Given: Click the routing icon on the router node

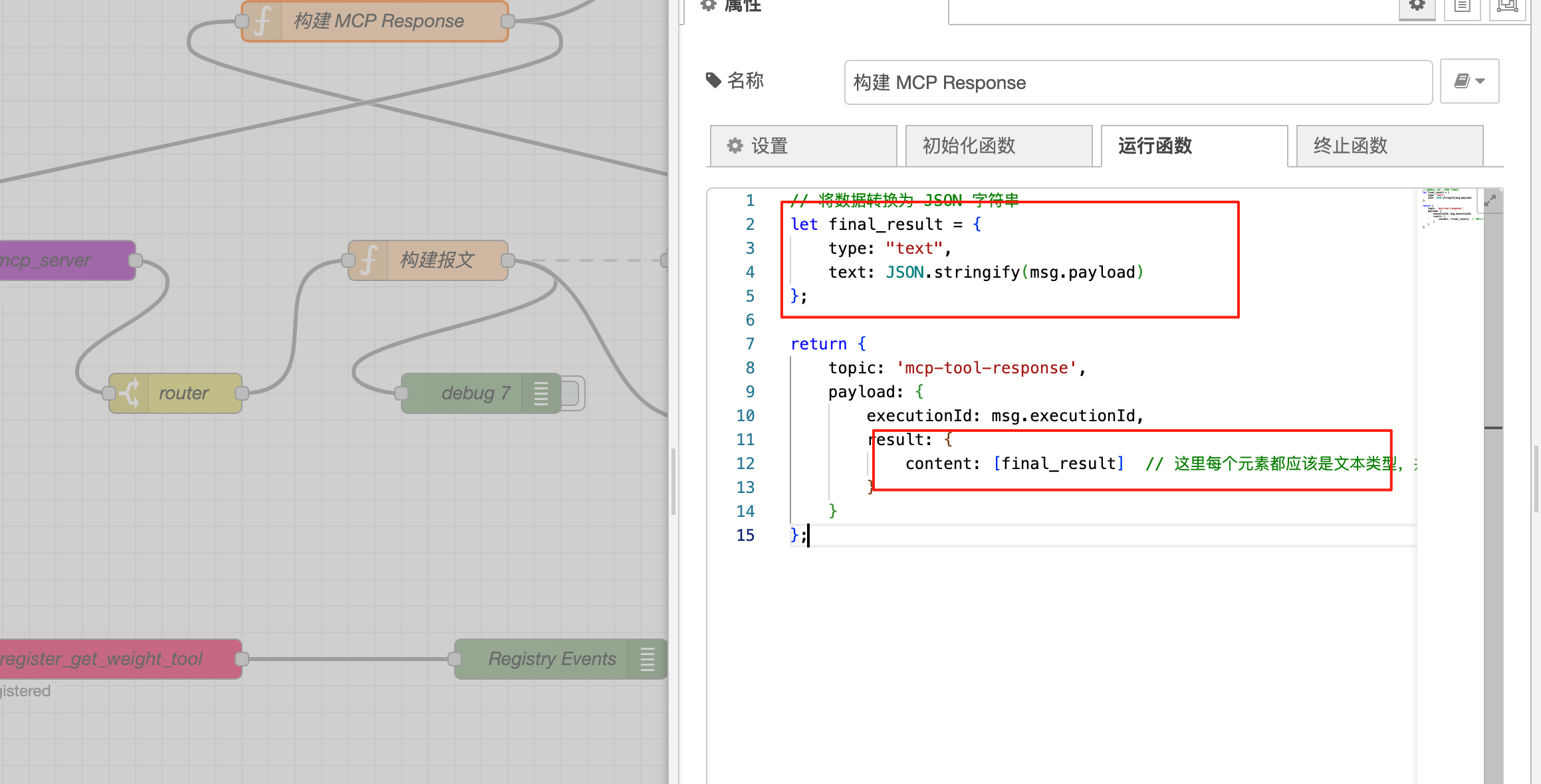Looking at the screenshot, I should click(x=128, y=393).
